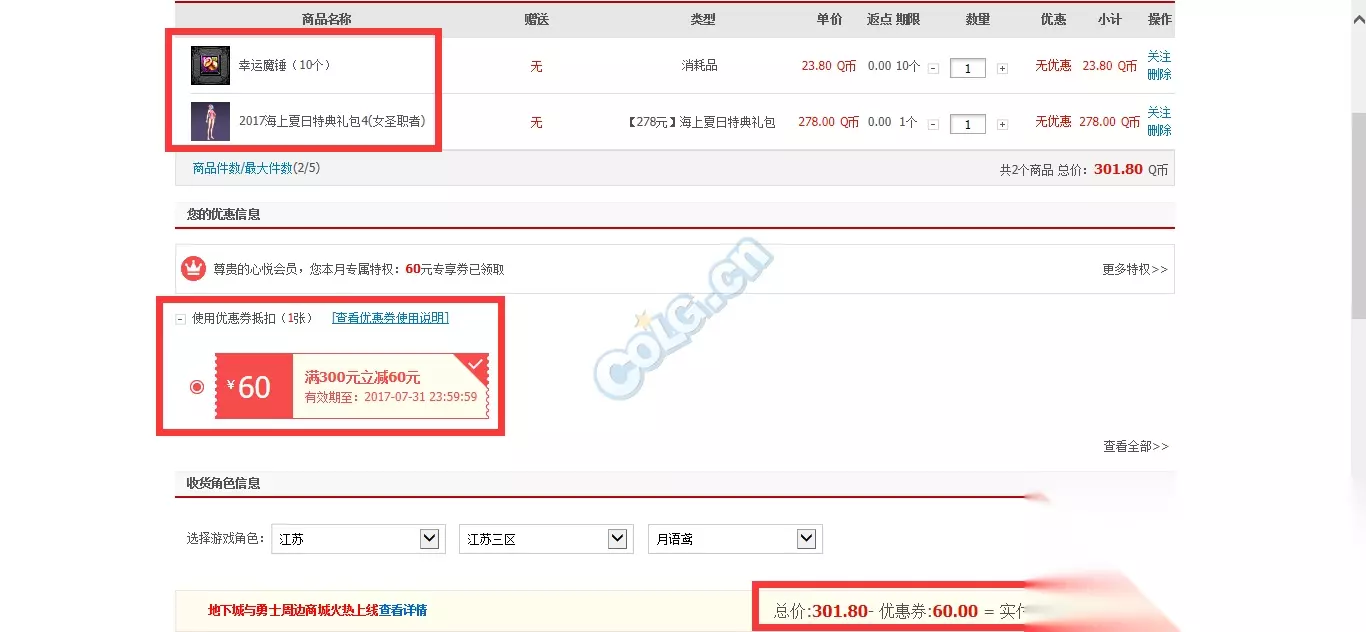Decrease quantity of 海上夏日特典礼包 with minus
1366x632 pixels.
click(933, 125)
